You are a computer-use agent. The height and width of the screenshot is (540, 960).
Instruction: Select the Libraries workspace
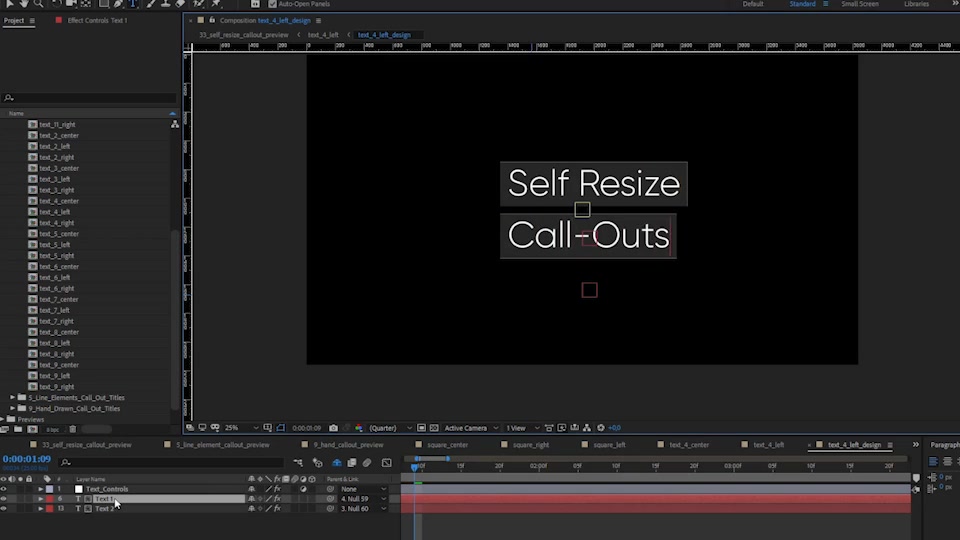tap(916, 4)
